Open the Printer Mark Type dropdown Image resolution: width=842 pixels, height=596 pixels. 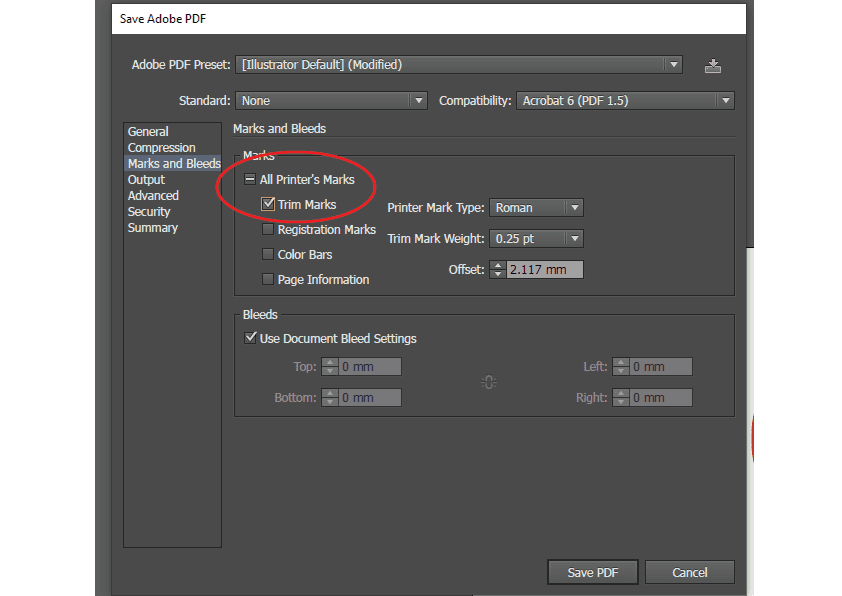tap(536, 208)
